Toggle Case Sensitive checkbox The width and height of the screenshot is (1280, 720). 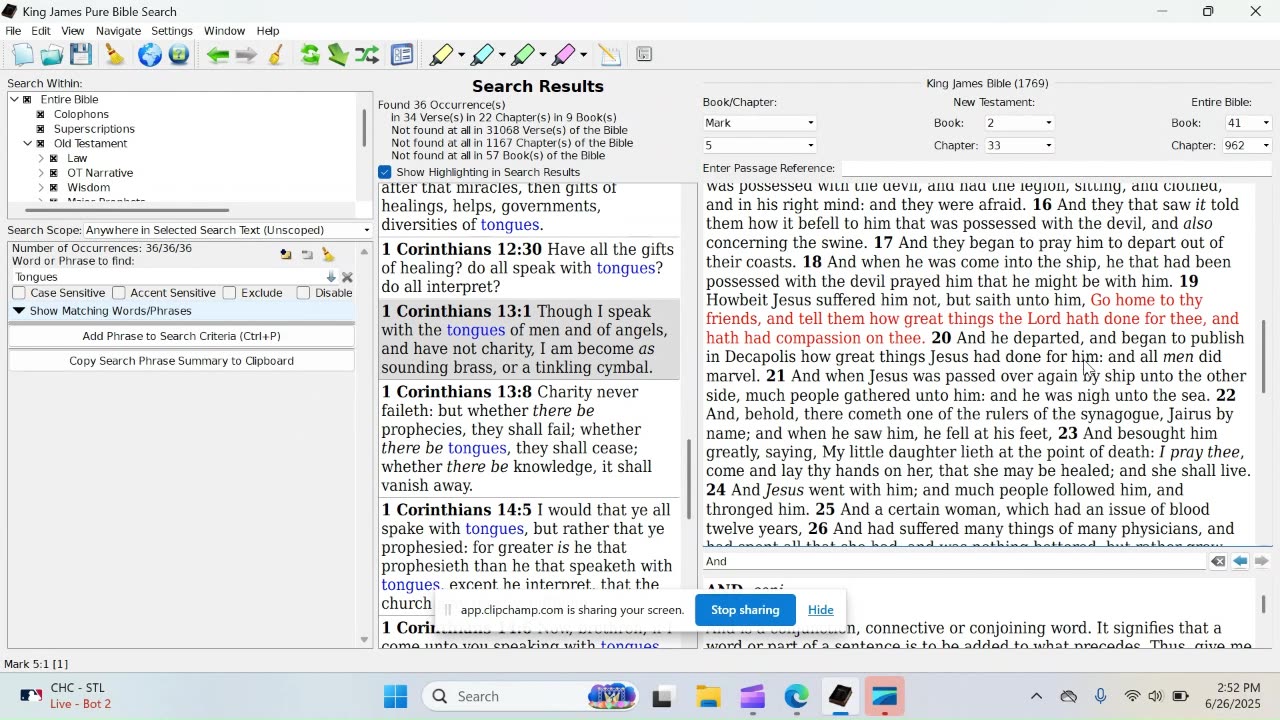click(x=19, y=293)
